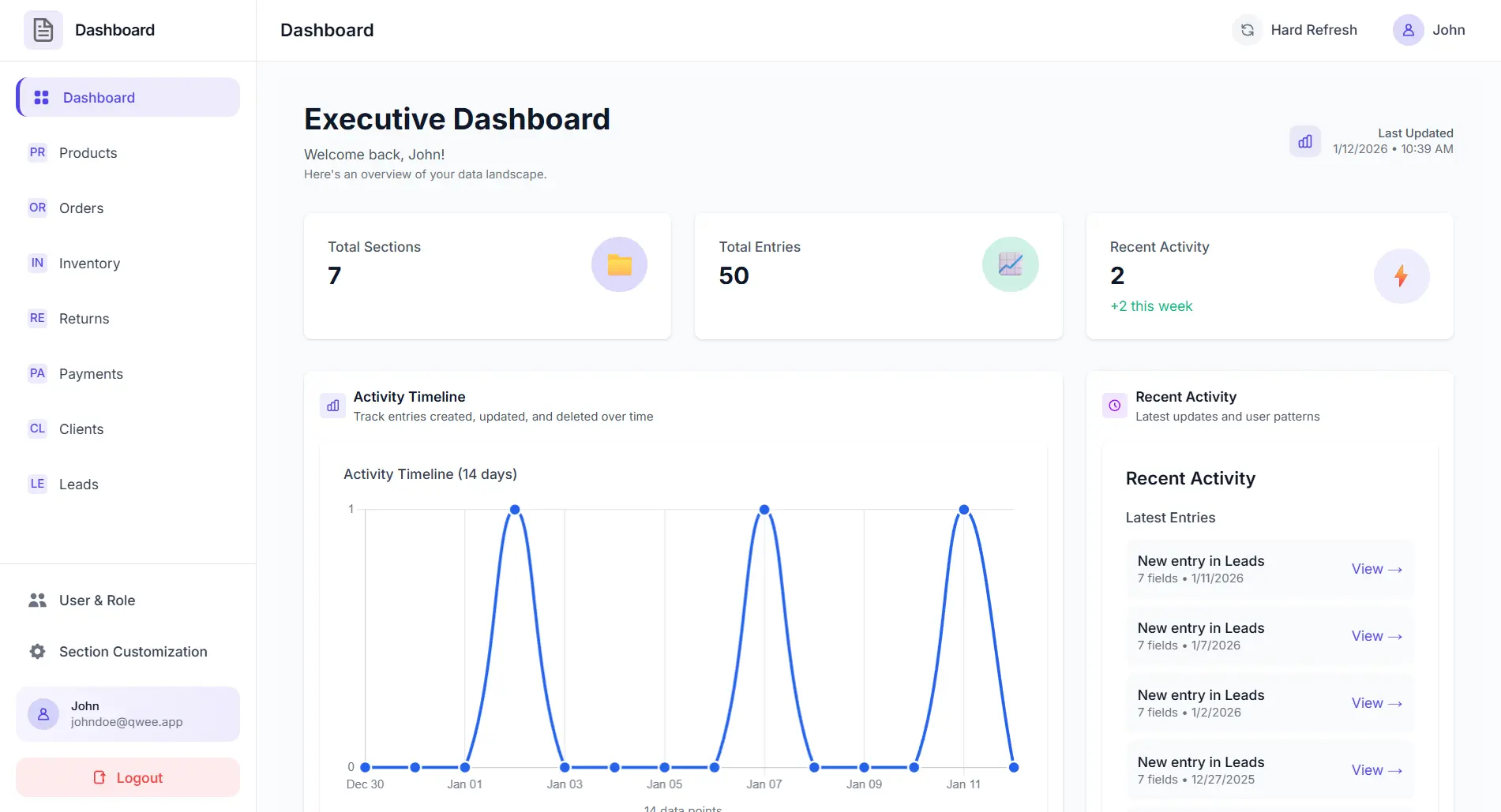The width and height of the screenshot is (1501, 812).
Task: Click the Leads "LE" icon in sidebar
Action: (x=37, y=484)
